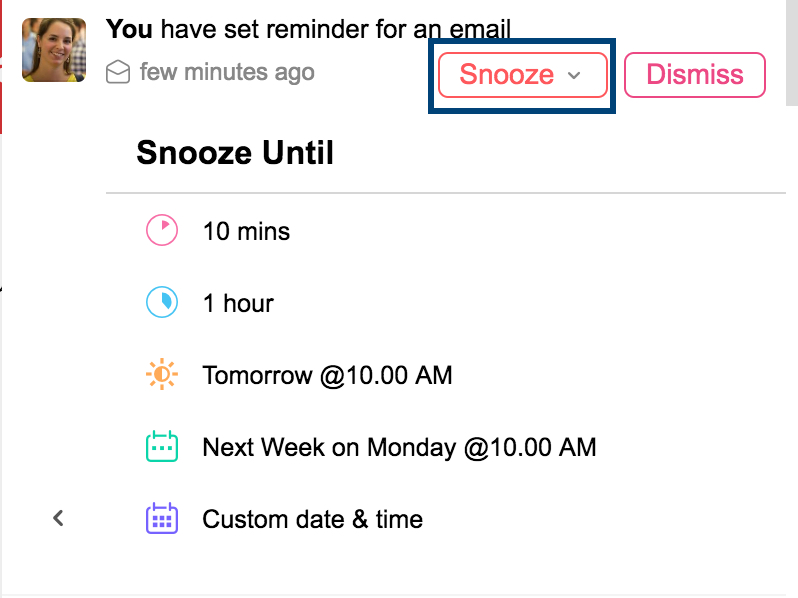The image size is (798, 598).
Task: Click the pink 10 mins timer icon
Action: tap(162, 231)
